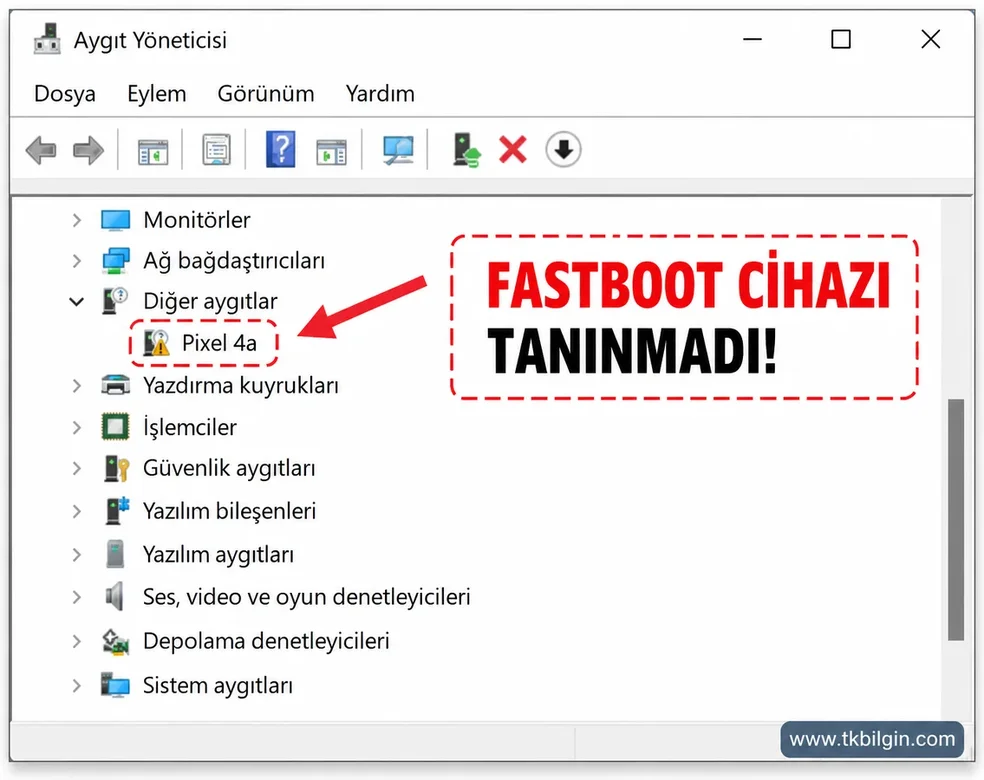Select the Sistem aygıtları label

point(218,685)
